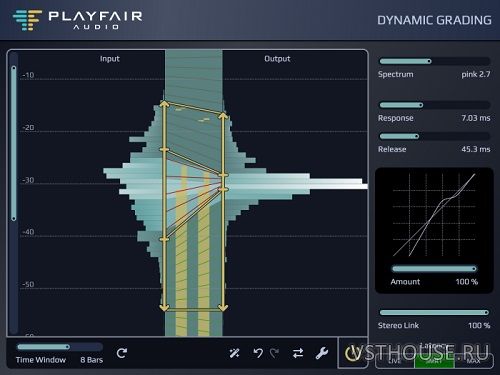
Task: Click the lower Output handle near -31 dB
Action: [223, 189]
